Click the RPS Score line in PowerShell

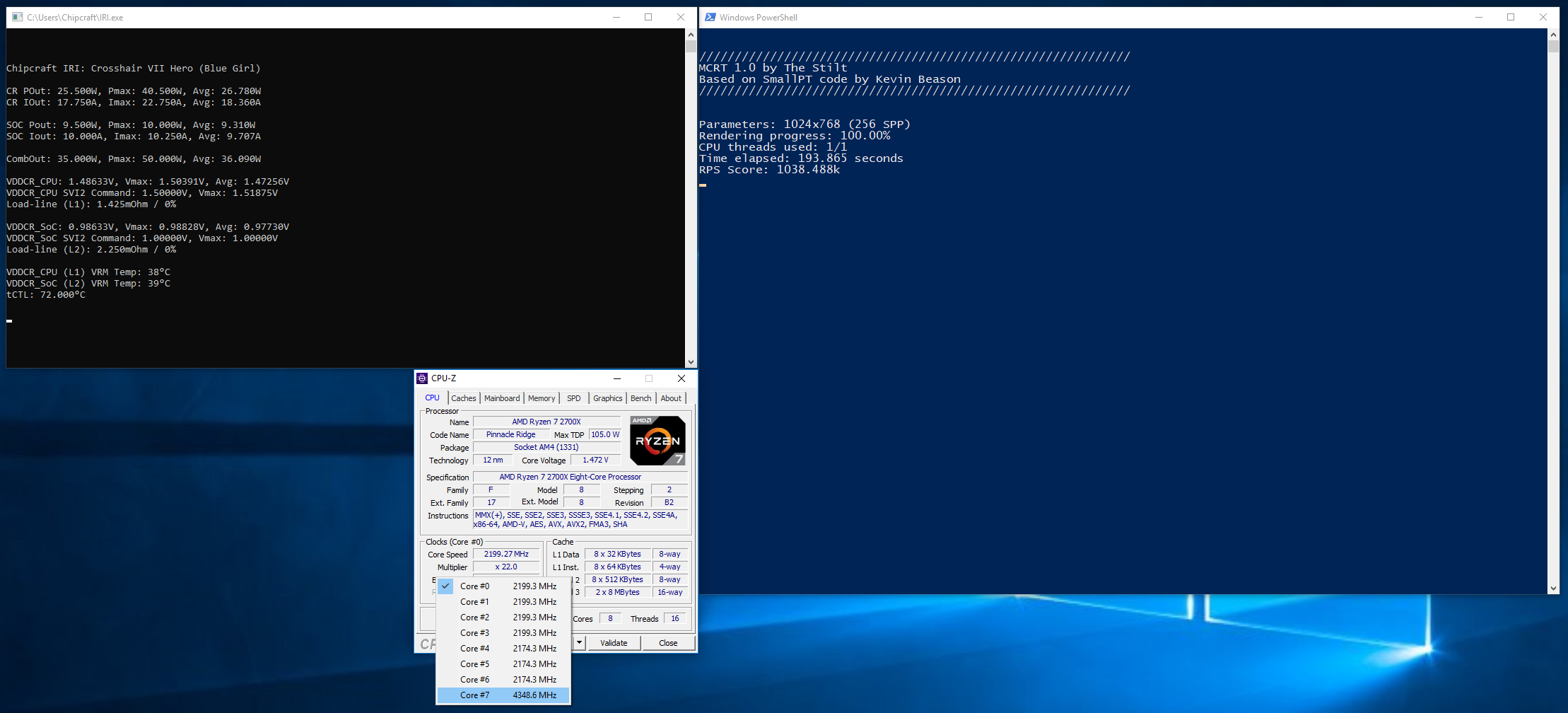tap(769, 170)
